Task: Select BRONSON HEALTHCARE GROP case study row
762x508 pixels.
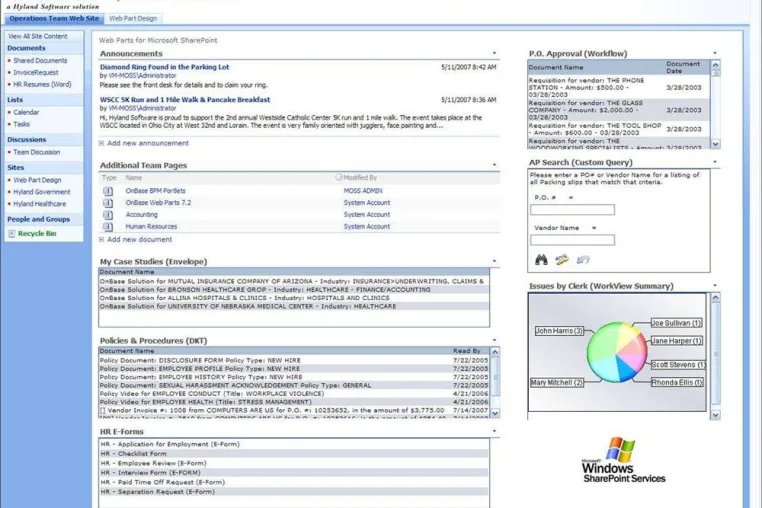Action: pyautogui.click(x=294, y=290)
